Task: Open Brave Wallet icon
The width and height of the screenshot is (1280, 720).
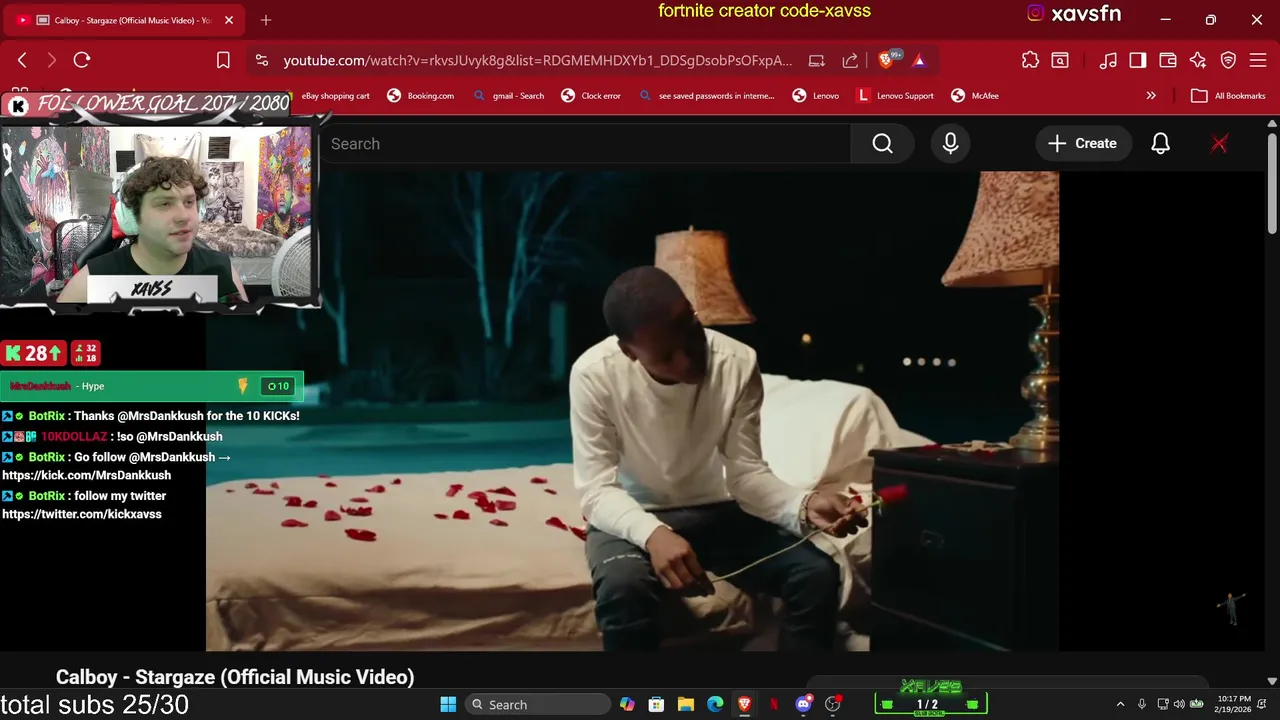Action: pos(1167,60)
